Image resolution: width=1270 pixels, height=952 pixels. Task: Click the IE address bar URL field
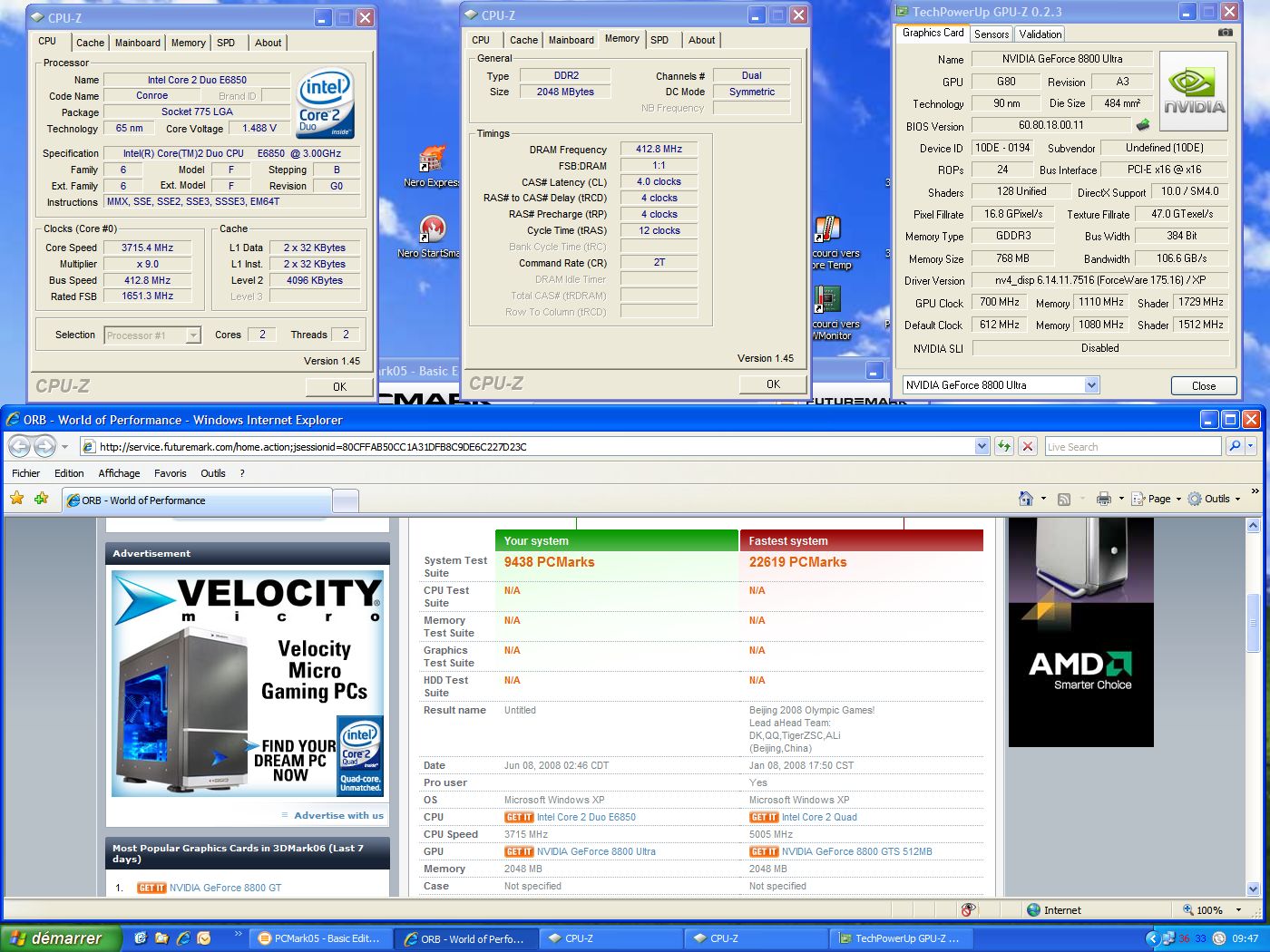[535, 446]
